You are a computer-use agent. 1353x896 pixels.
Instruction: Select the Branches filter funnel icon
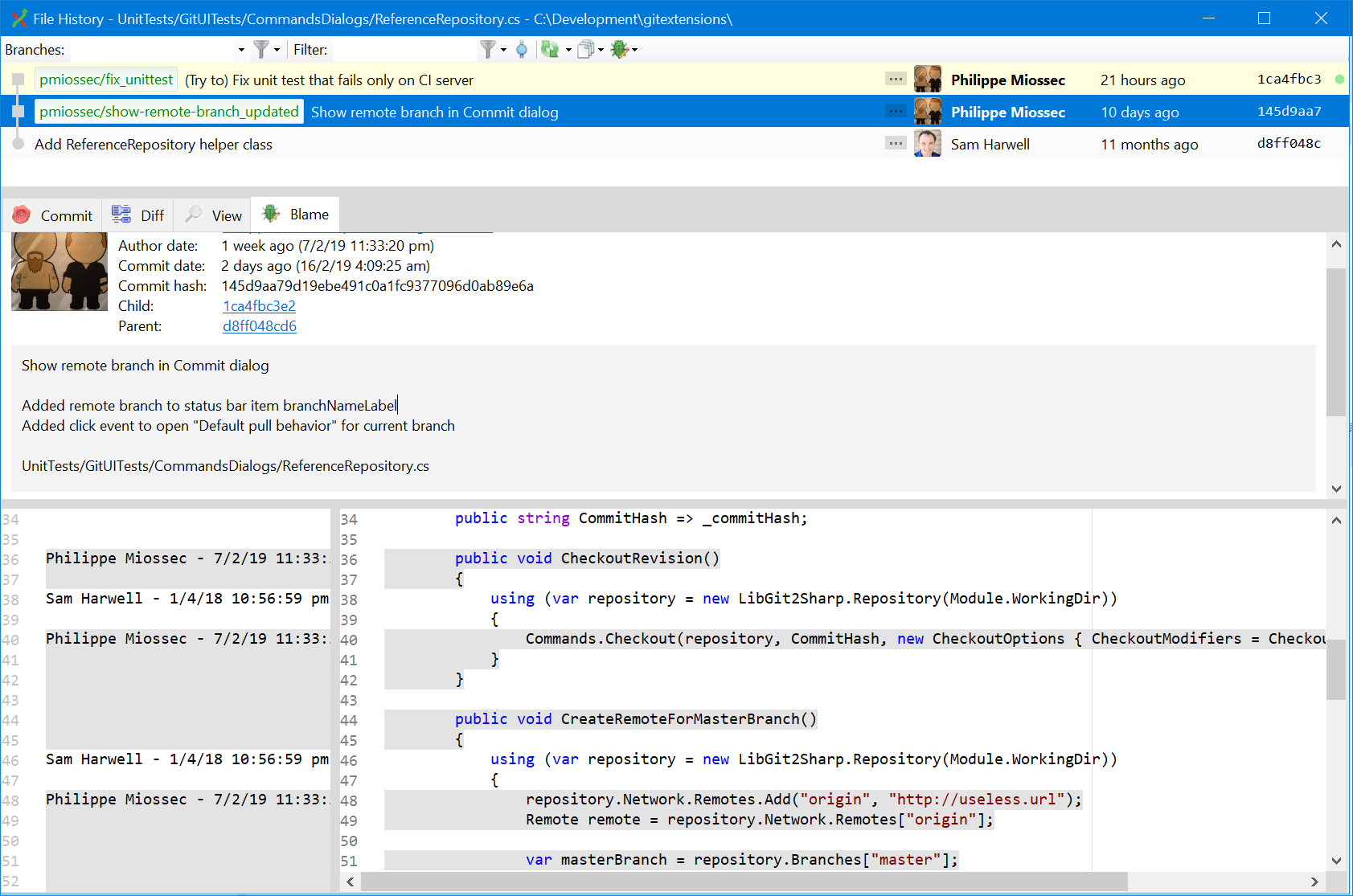(x=261, y=49)
